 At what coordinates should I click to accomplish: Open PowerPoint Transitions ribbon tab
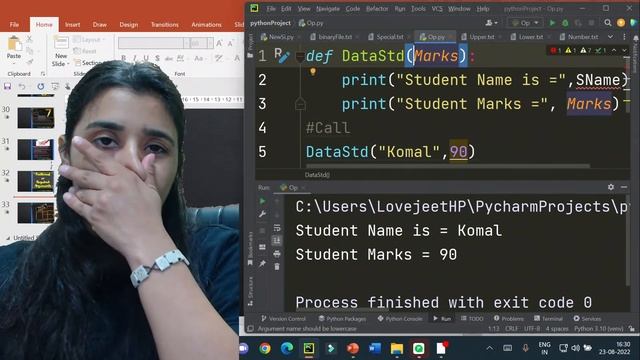164,24
